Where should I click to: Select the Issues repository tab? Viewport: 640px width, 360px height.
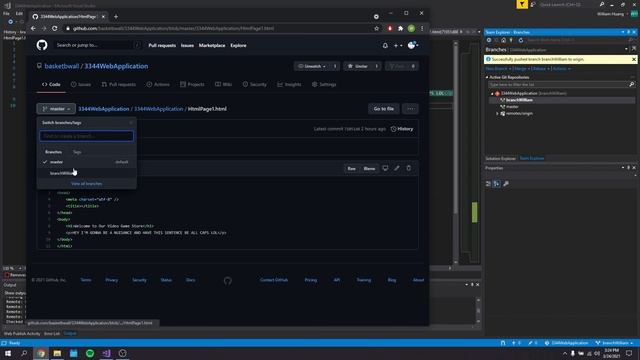pyautogui.click(x=81, y=84)
